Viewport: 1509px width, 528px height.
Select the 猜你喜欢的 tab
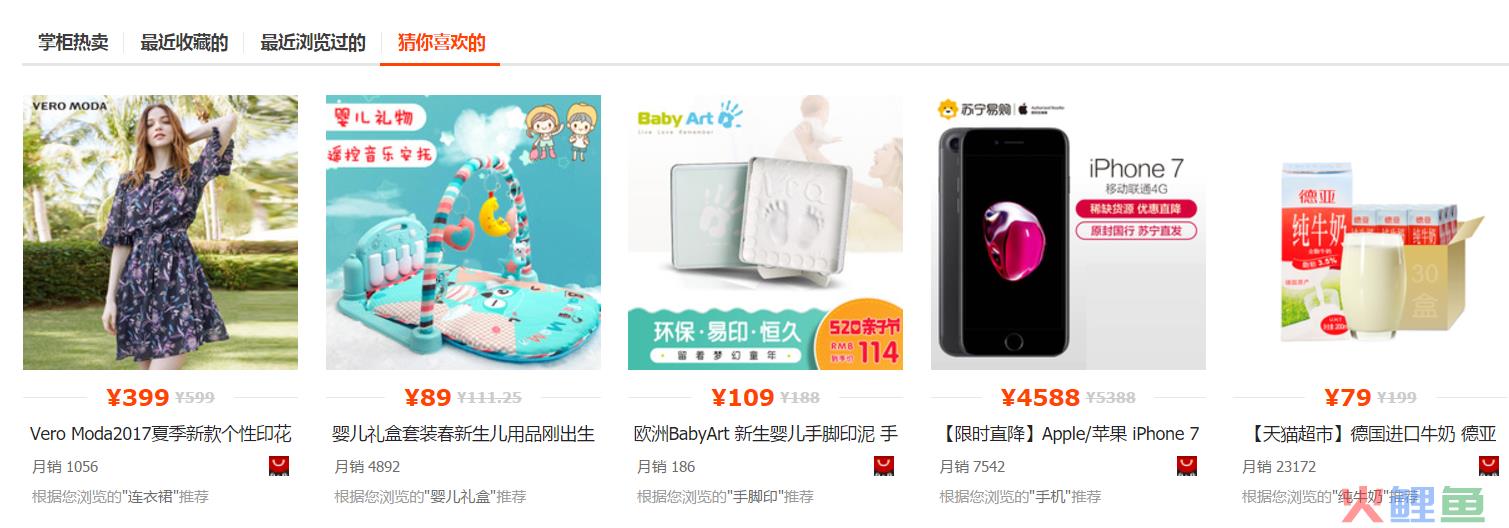pyautogui.click(x=441, y=43)
